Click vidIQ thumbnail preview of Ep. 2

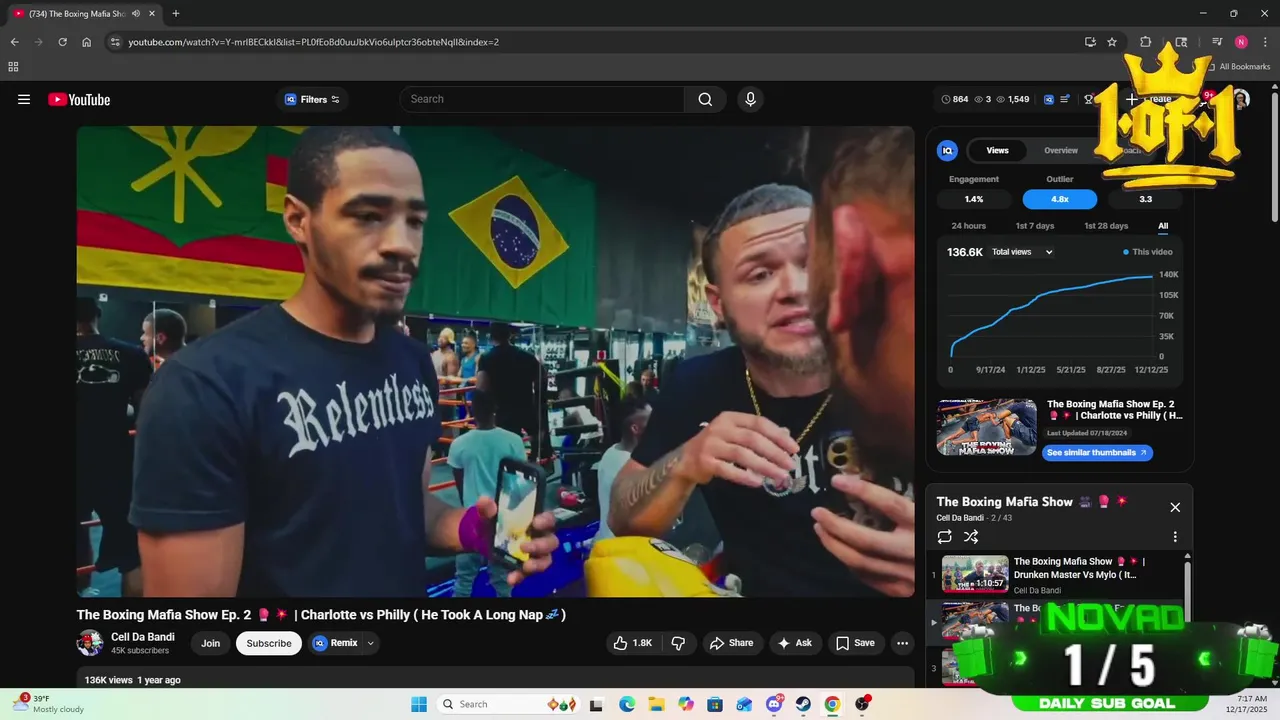tap(987, 427)
